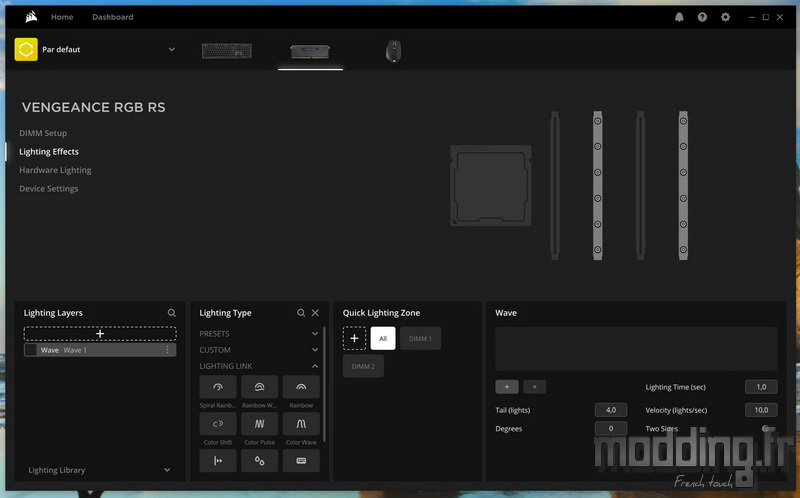Click the Lighting Type panel scrollbar
The height and width of the screenshot is (498, 800).
tap(324, 384)
